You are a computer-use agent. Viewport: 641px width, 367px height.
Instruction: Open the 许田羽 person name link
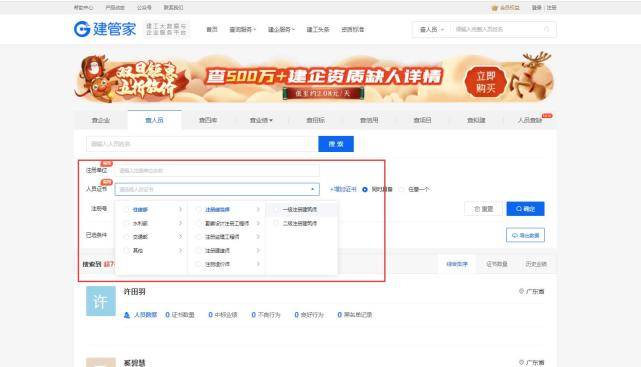point(134,292)
